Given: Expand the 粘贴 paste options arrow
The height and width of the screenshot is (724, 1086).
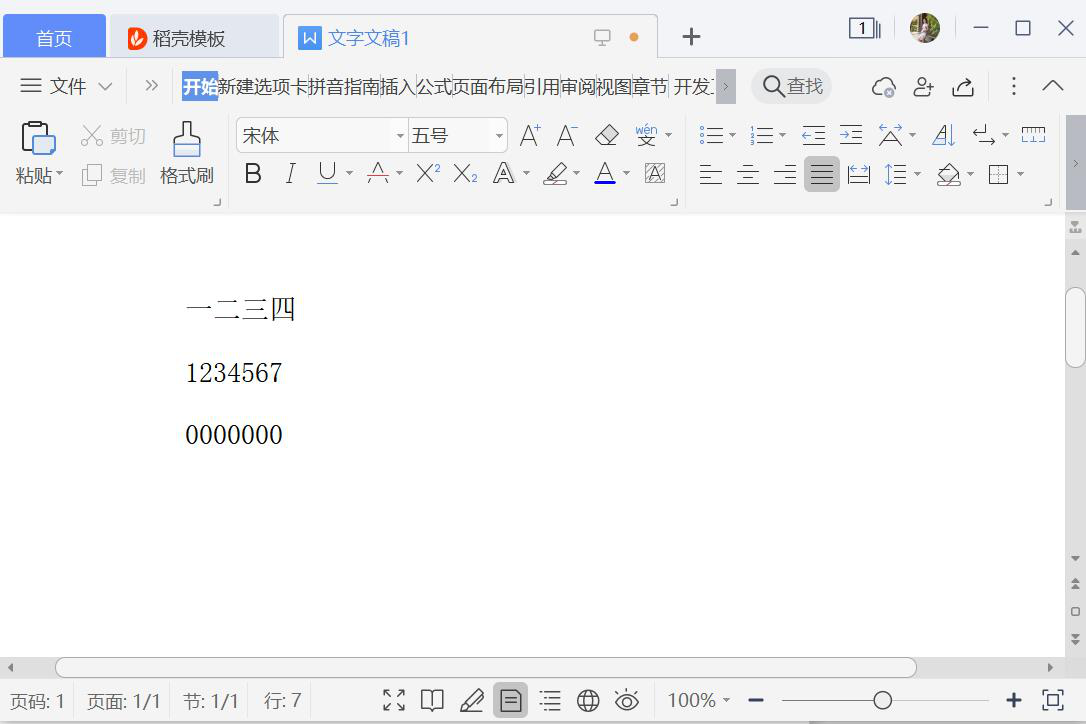Looking at the screenshot, I should pyautogui.click(x=60, y=173).
